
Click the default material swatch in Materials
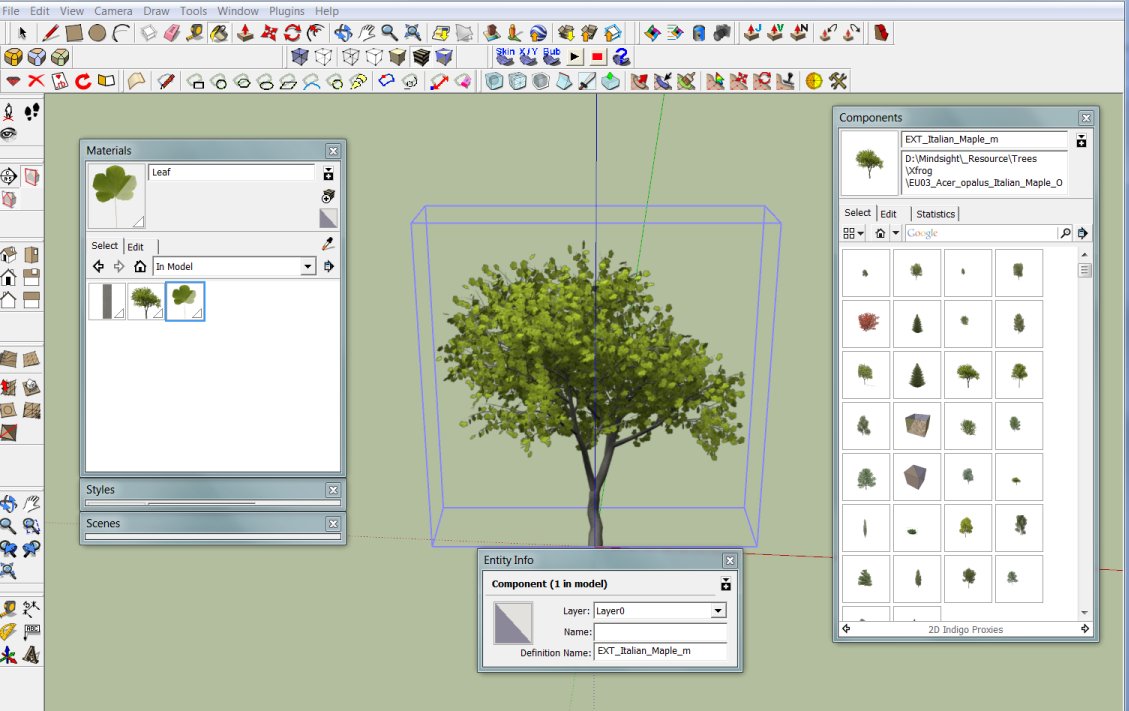click(328, 218)
